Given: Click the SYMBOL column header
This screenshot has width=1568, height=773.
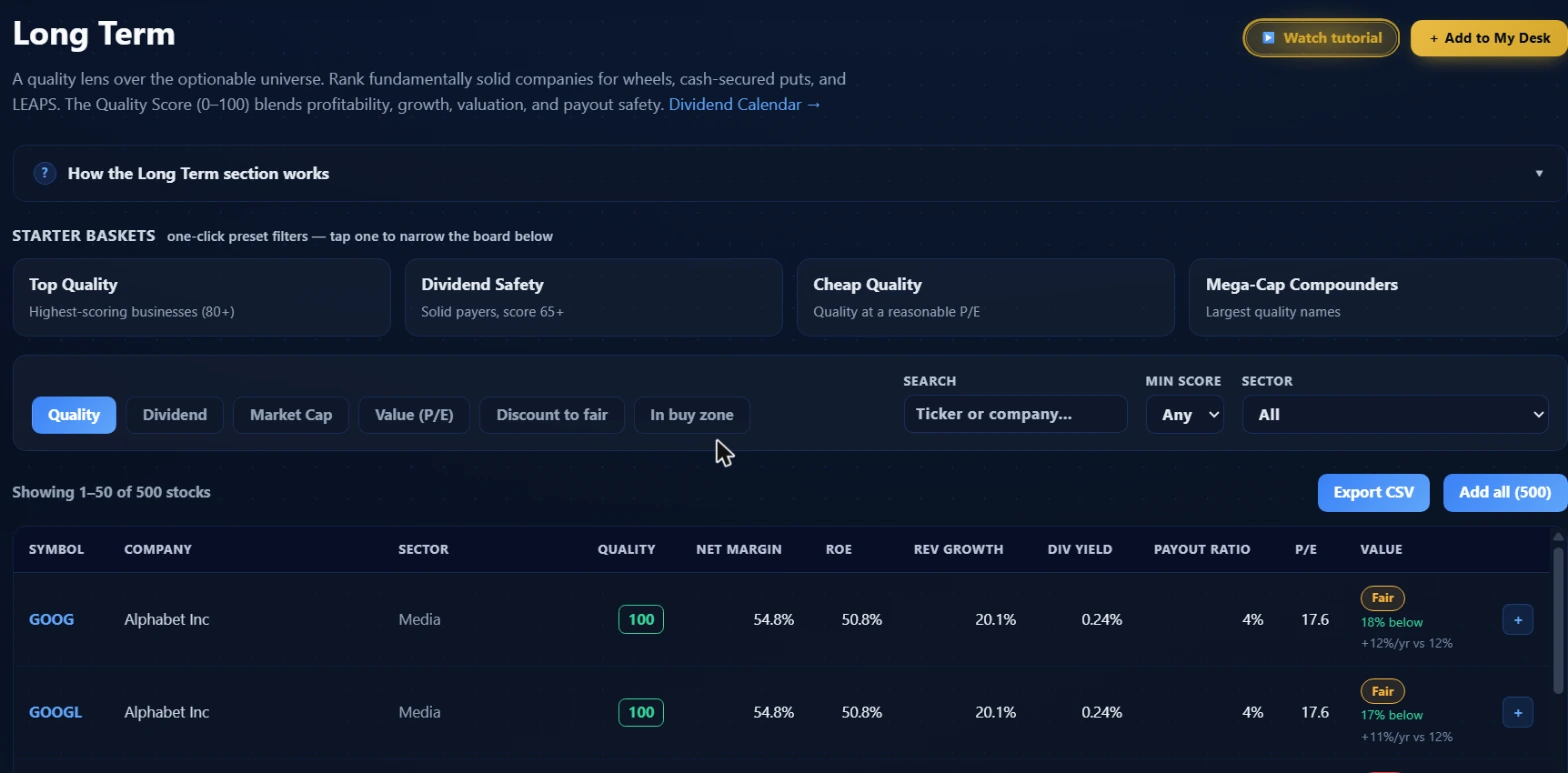Looking at the screenshot, I should (x=57, y=549).
